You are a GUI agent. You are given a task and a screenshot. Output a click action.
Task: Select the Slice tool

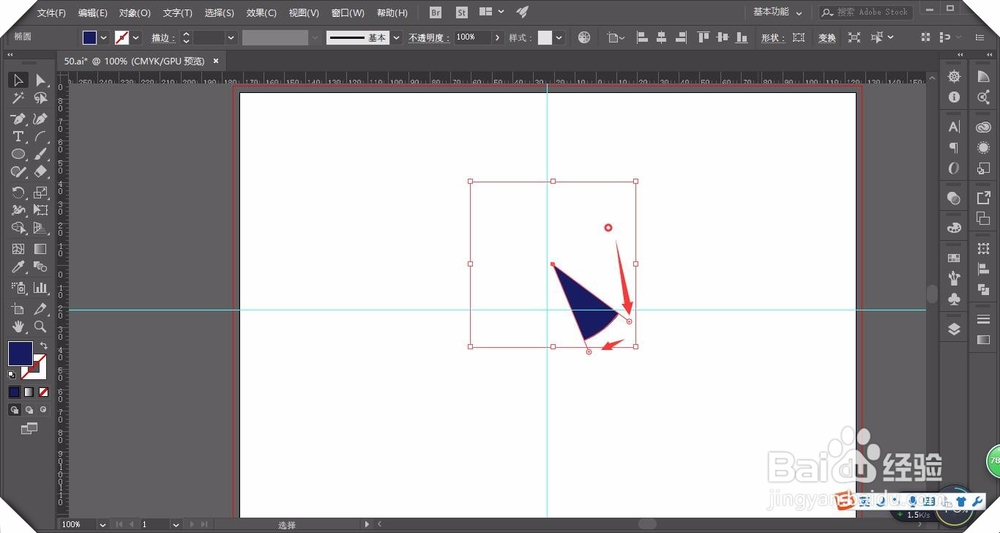pos(40,309)
